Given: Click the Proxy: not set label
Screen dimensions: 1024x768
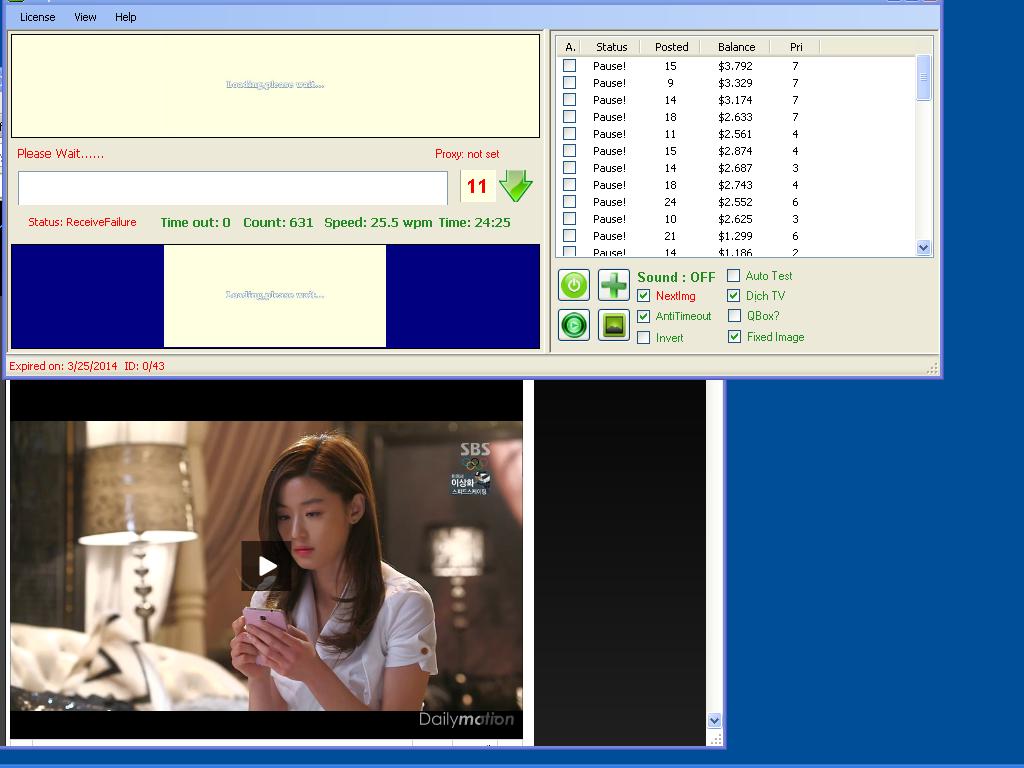Looking at the screenshot, I should (467, 154).
